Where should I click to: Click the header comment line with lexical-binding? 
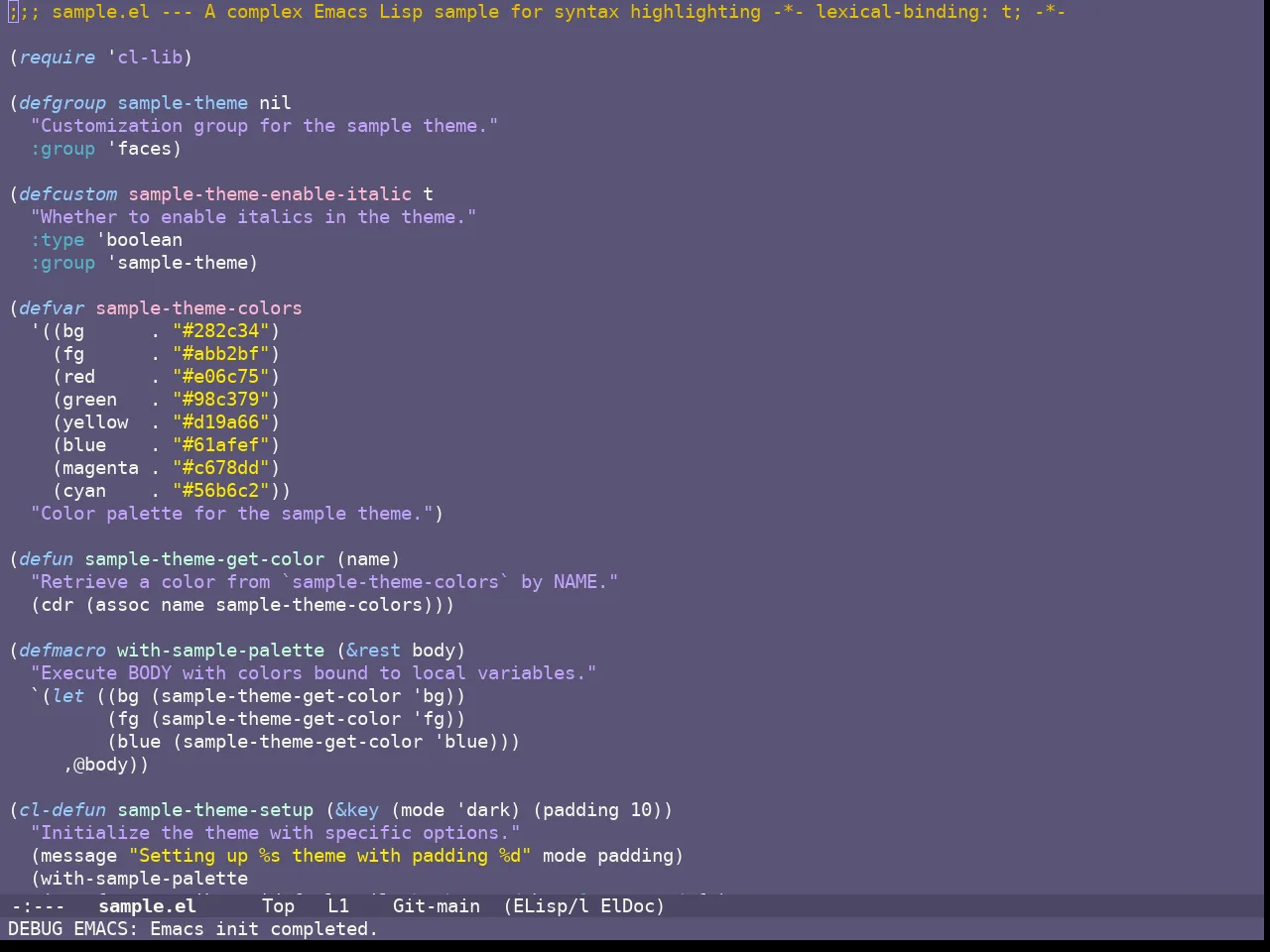(x=537, y=12)
